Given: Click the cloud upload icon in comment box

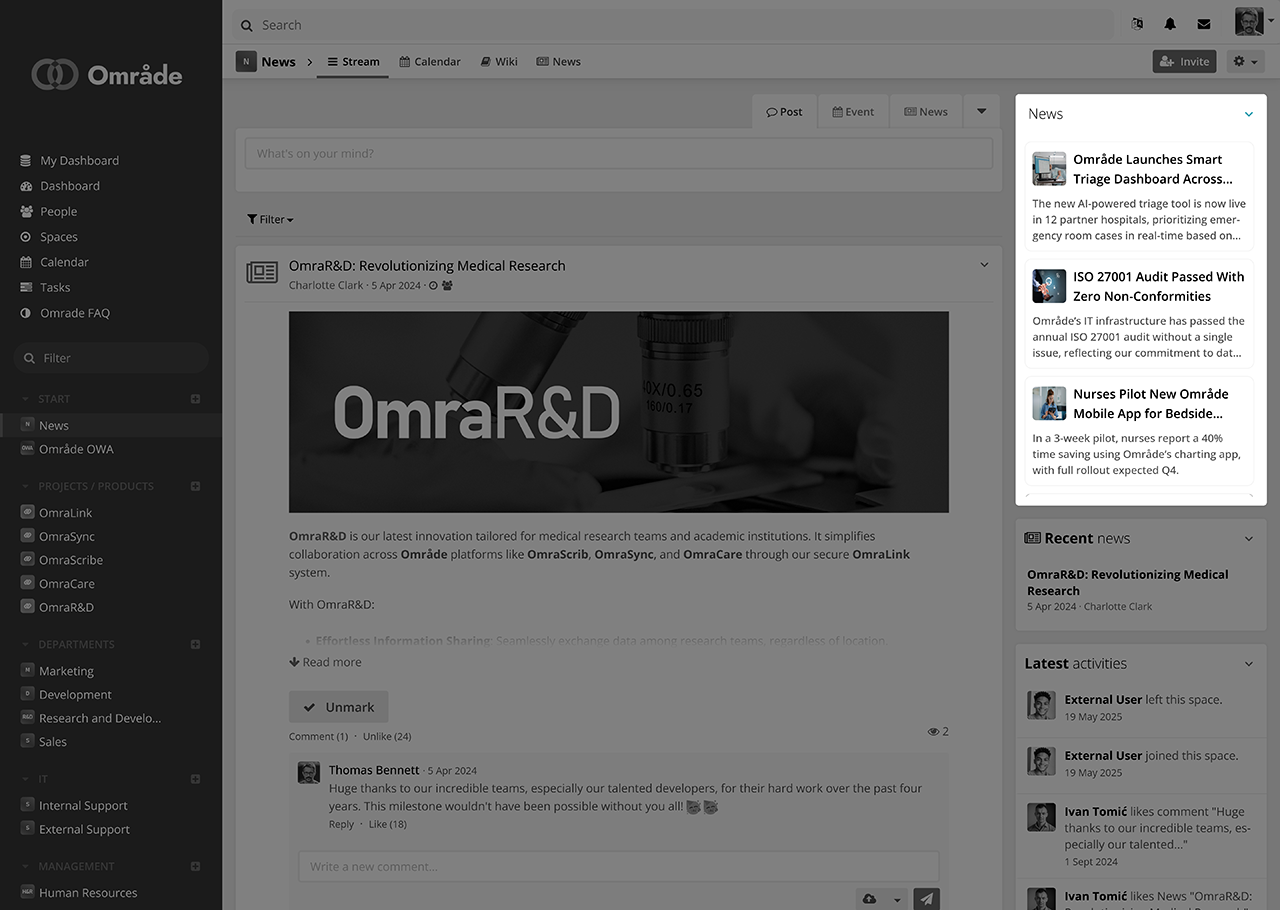Looking at the screenshot, I should pyautogui.click(x=869, y=899).
